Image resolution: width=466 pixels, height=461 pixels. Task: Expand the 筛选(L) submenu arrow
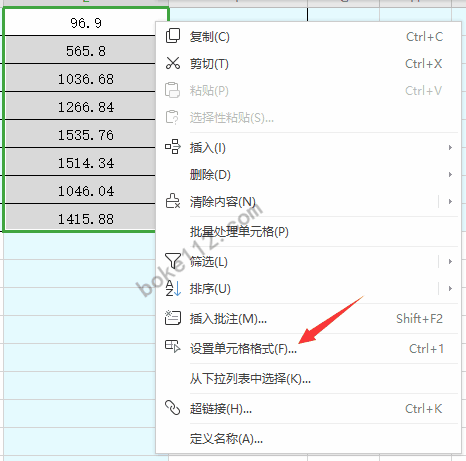pos(450,261)
